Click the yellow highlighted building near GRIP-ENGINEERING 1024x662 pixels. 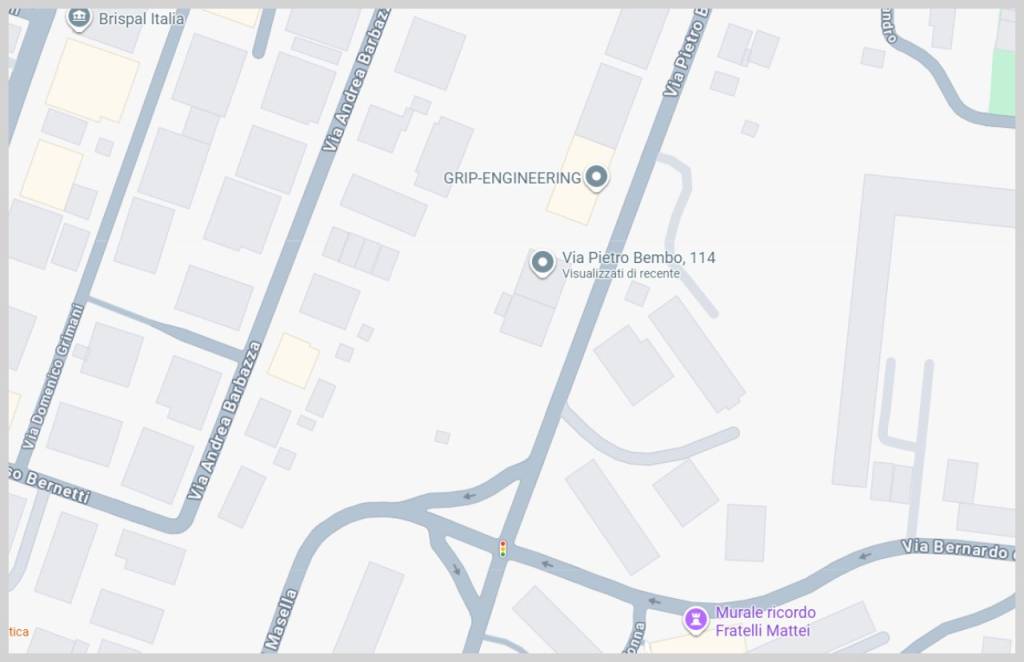tap(580, 180)
